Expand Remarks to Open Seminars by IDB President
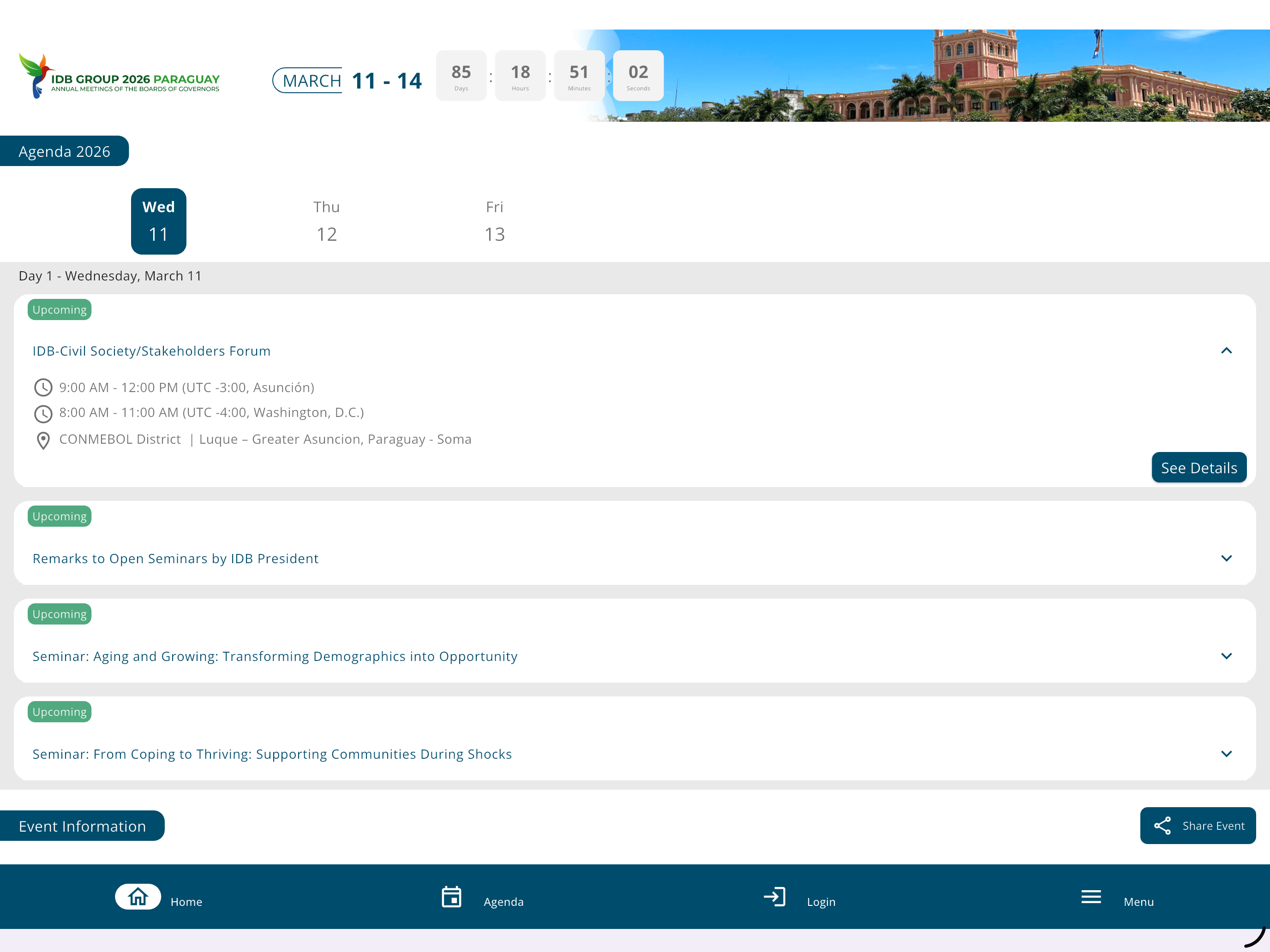The width and height of the screenshot is (1270, 952). [1226, 559]
